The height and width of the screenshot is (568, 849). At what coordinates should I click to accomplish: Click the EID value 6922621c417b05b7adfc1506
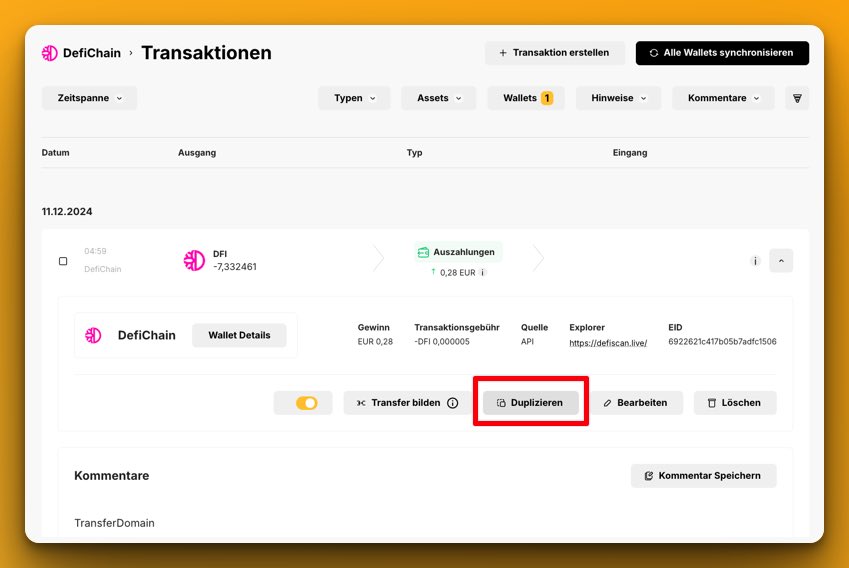tap(722, 342)
